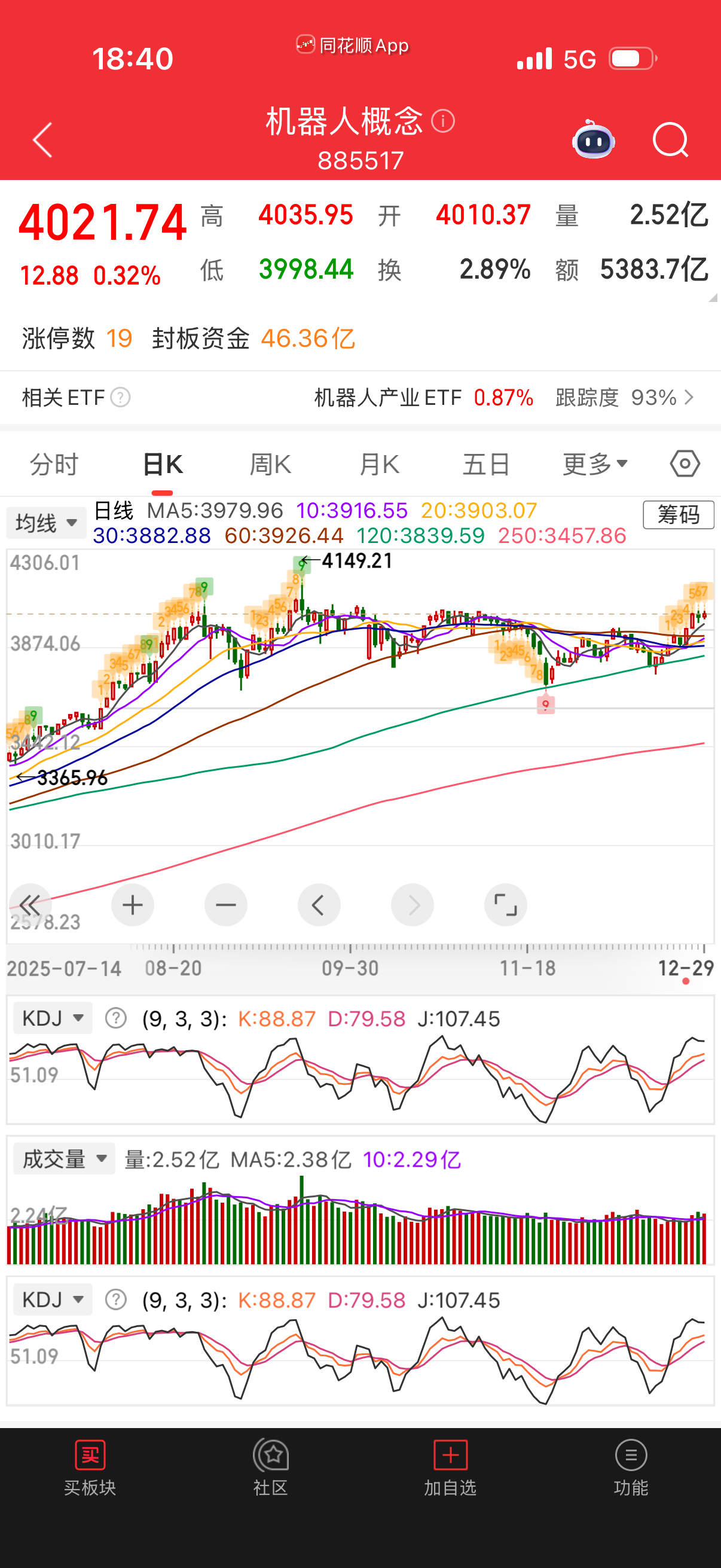Tap the 筹码 button
Viewport: 721px width, 1568px height.
point(679,515)
